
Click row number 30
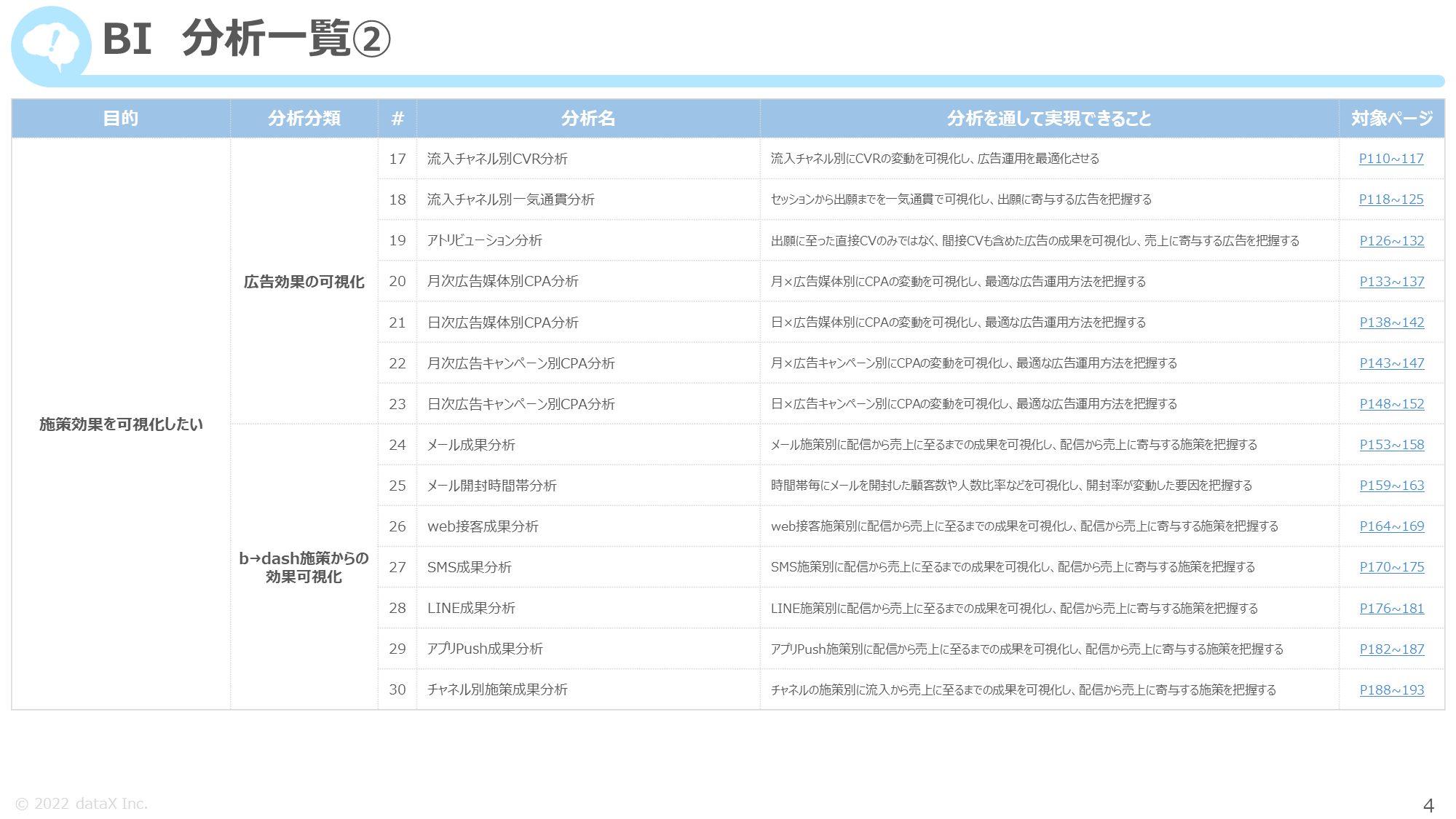[397, 689]
